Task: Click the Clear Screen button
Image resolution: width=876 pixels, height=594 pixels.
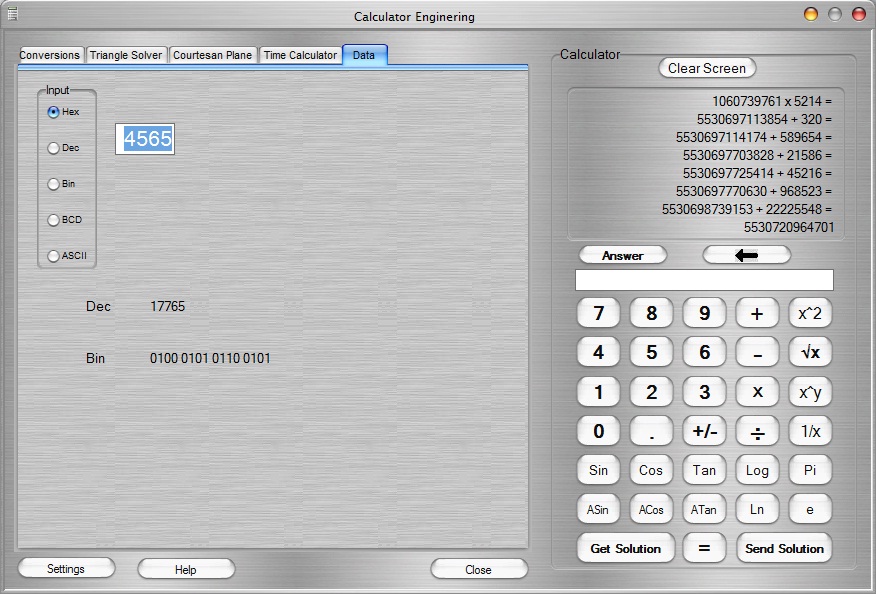Action: click(707, 68)
